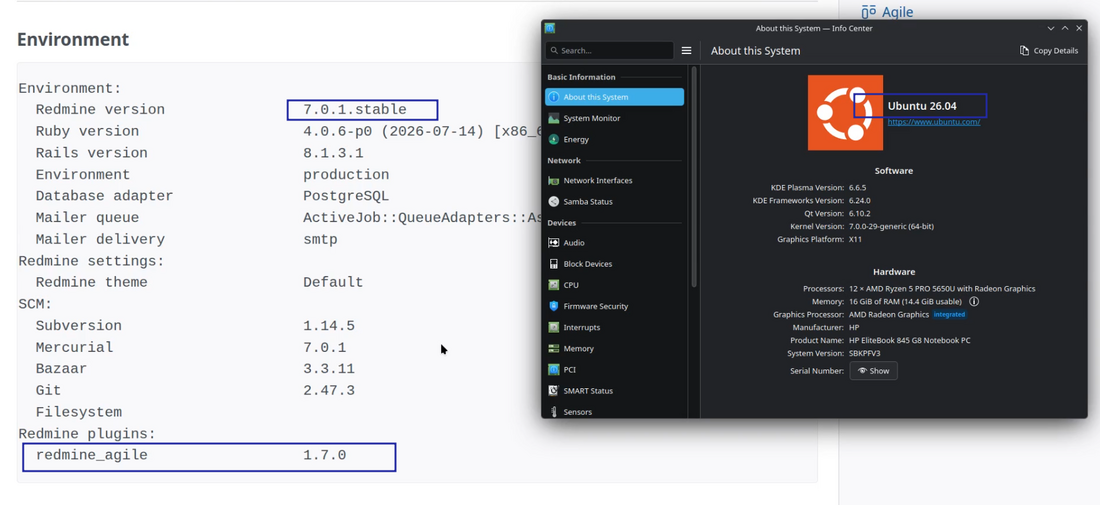Click the Samba Status icon
This screenshot has height=505, width=1100.
tap(554, 201)
